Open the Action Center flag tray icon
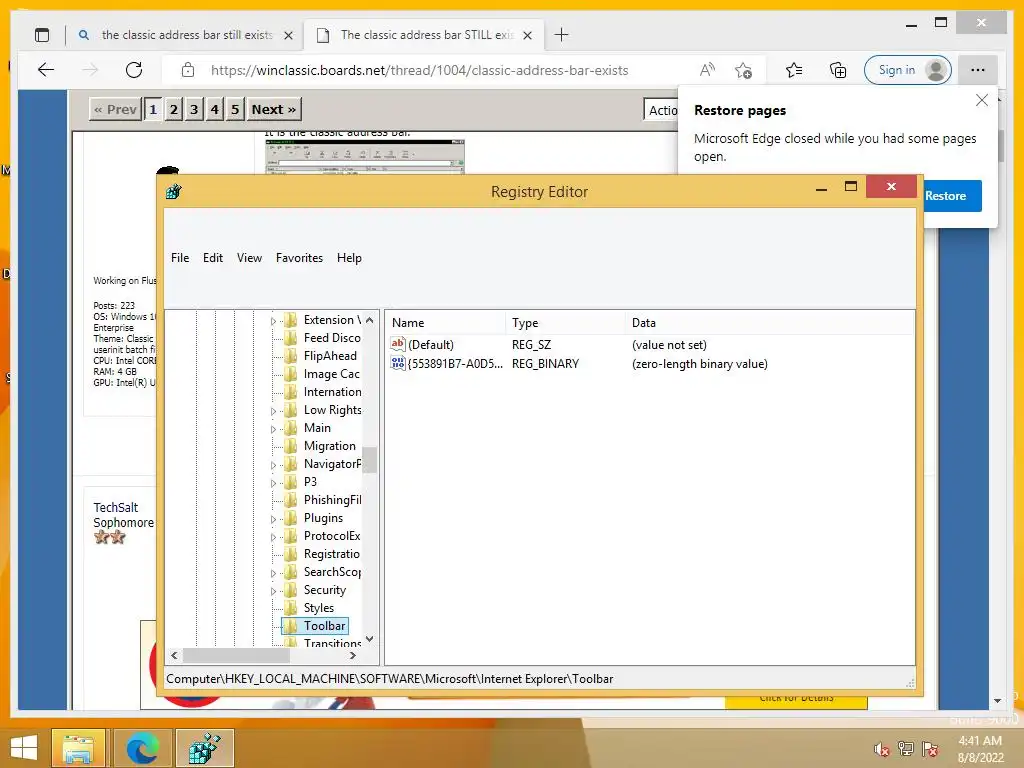Viewport: 1024px width, 768px height. [930, 748]
